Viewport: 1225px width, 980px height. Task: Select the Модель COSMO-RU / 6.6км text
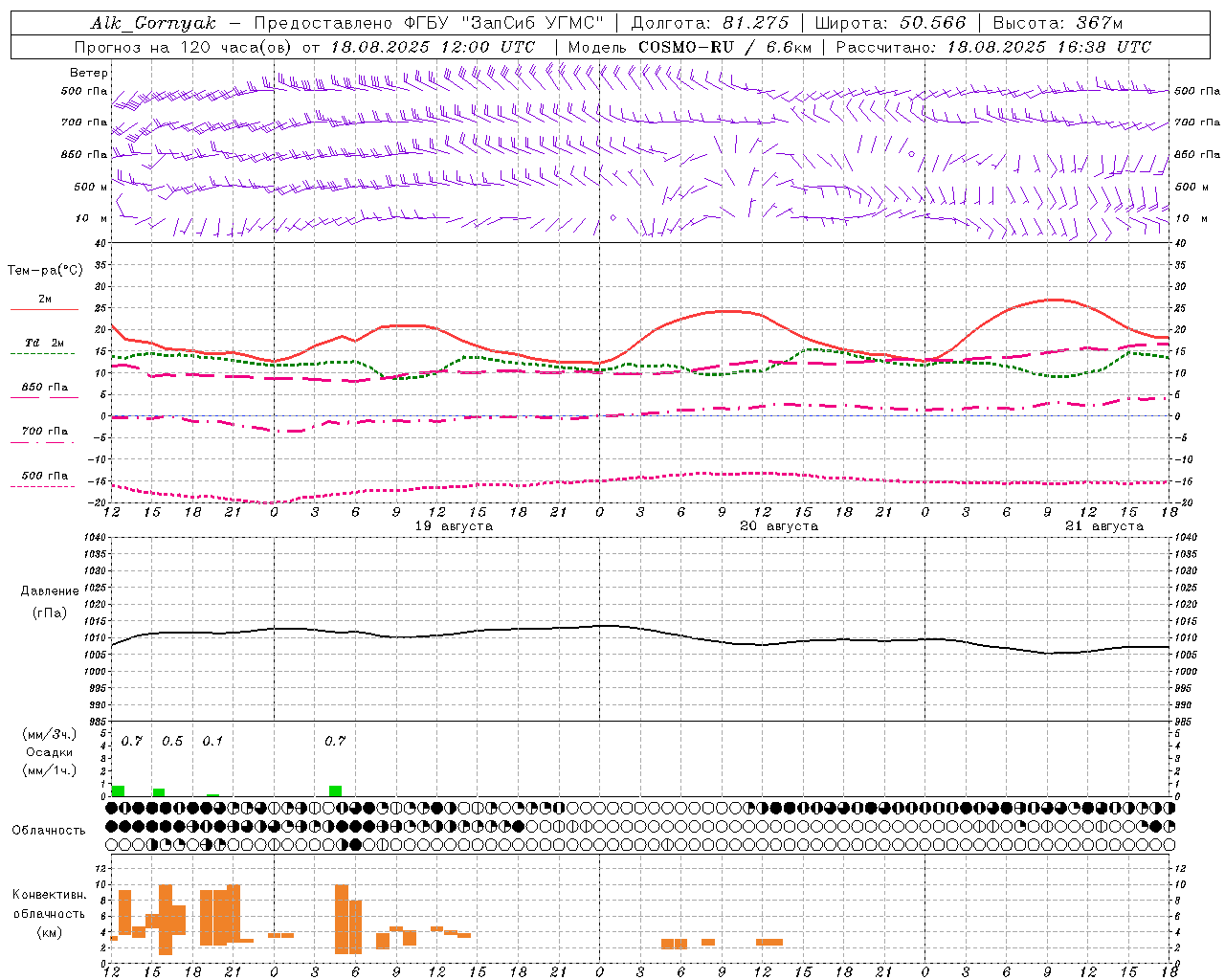click(x=690, y=47)
